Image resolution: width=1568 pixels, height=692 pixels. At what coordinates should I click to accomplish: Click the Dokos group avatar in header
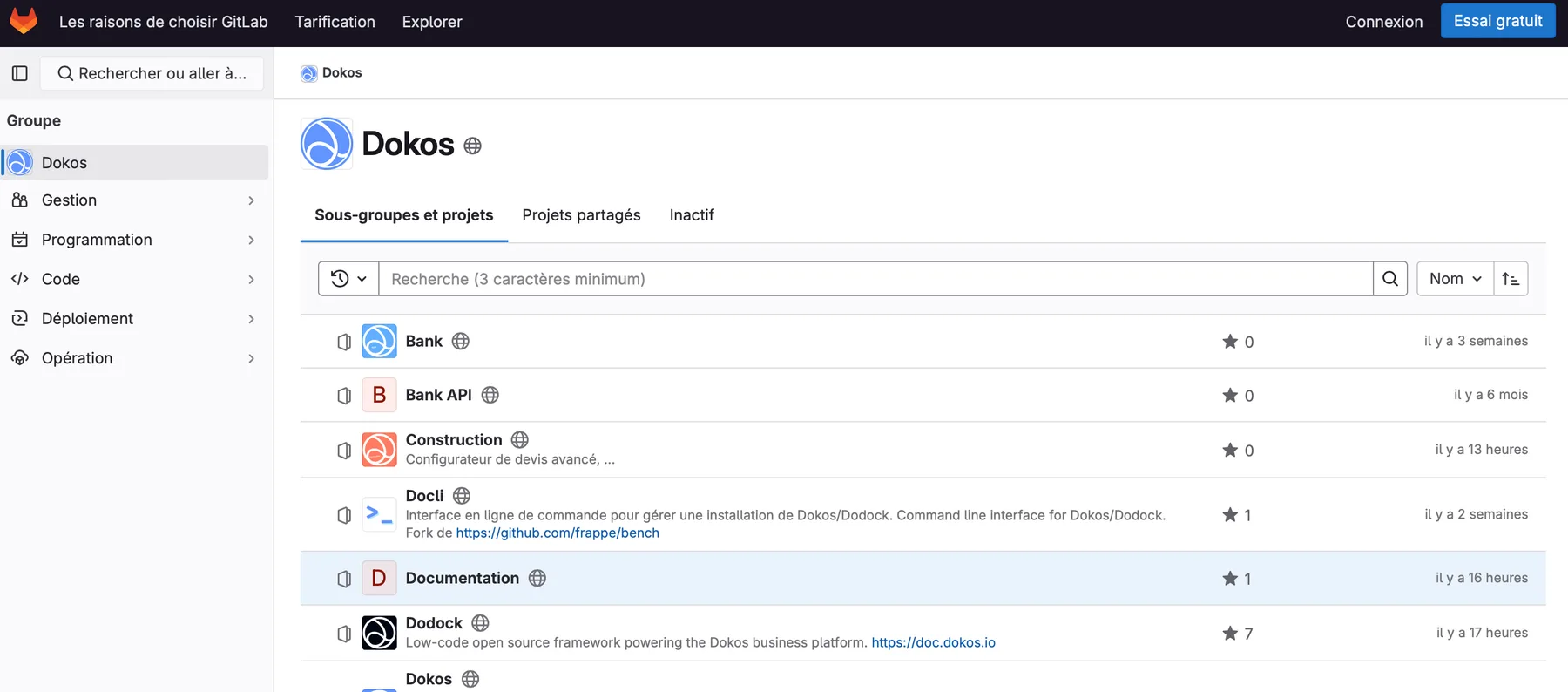[x=327, y=144]
